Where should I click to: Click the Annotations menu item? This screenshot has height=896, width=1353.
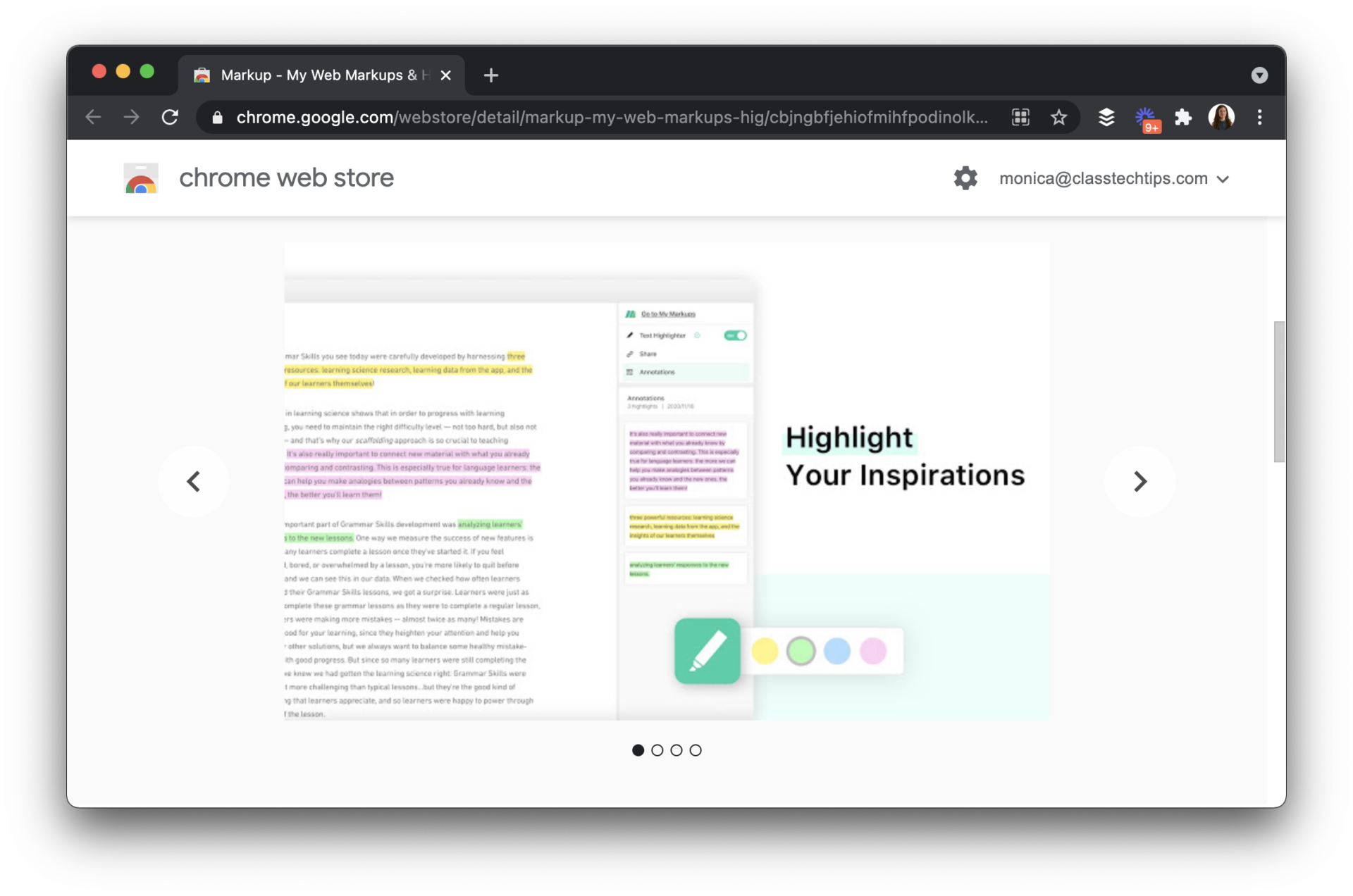click(x=655, y=372)
